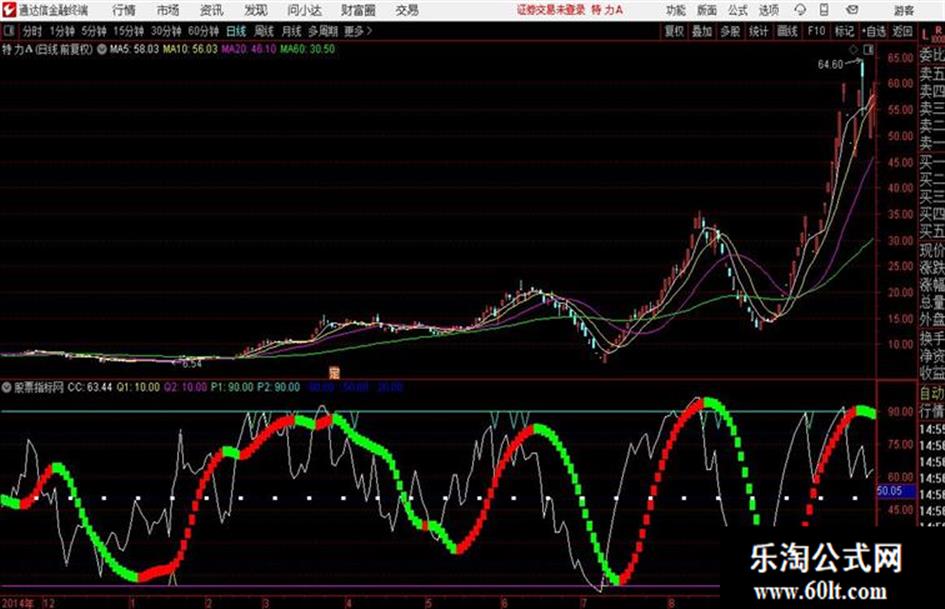This screenshot has width=945, height=609.
Task: Click the 叠加 toolbar button
Action: tap(702, 31)
